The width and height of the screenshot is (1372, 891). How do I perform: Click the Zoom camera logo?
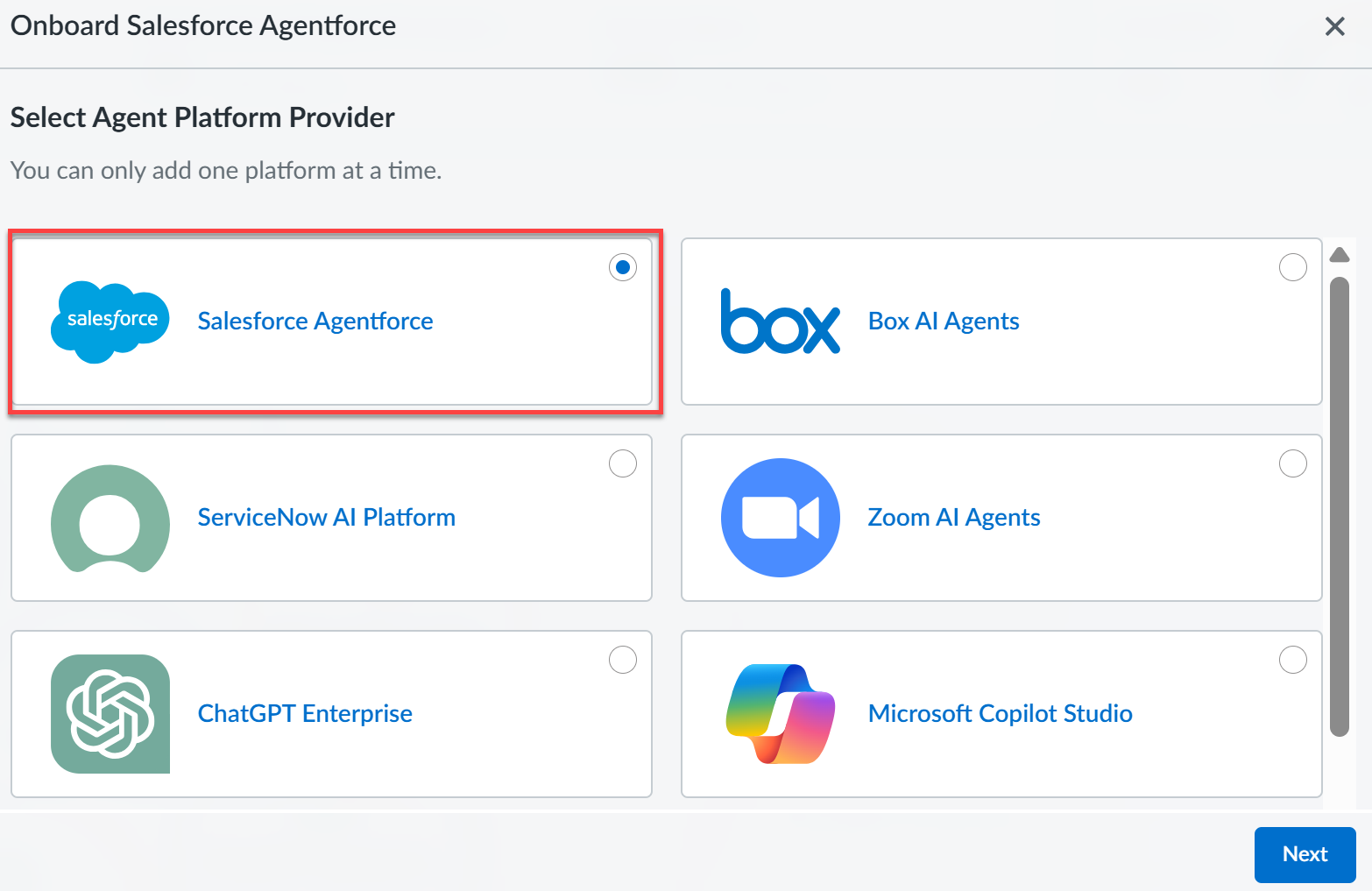[x=780, y=518]
